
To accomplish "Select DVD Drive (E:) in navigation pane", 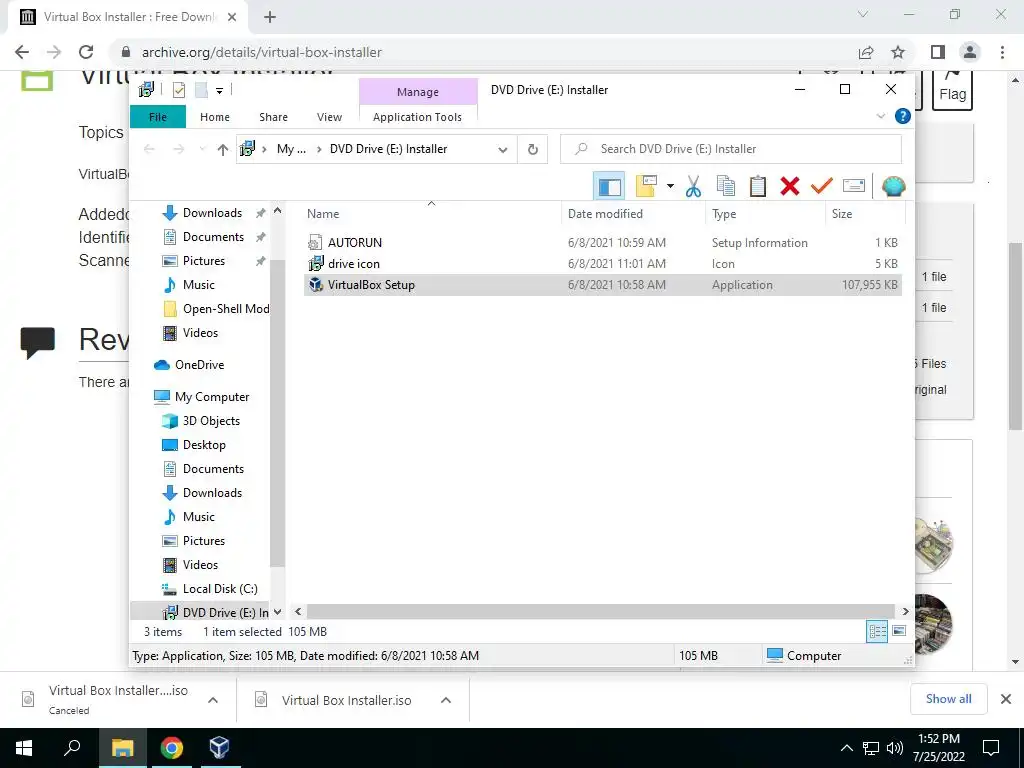I will [x=225, y=613].
